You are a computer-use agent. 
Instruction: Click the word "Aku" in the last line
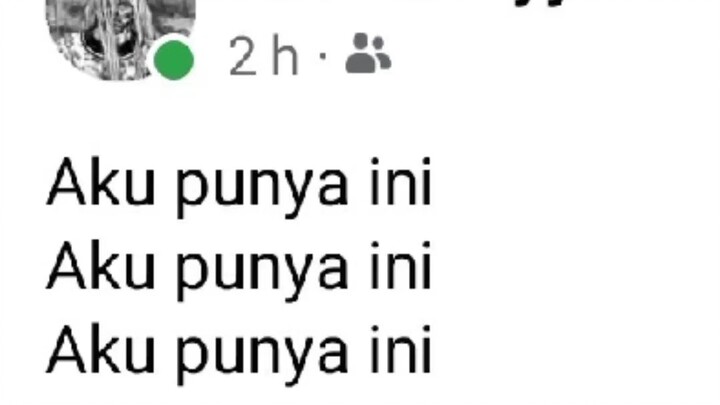pos(101,349)
